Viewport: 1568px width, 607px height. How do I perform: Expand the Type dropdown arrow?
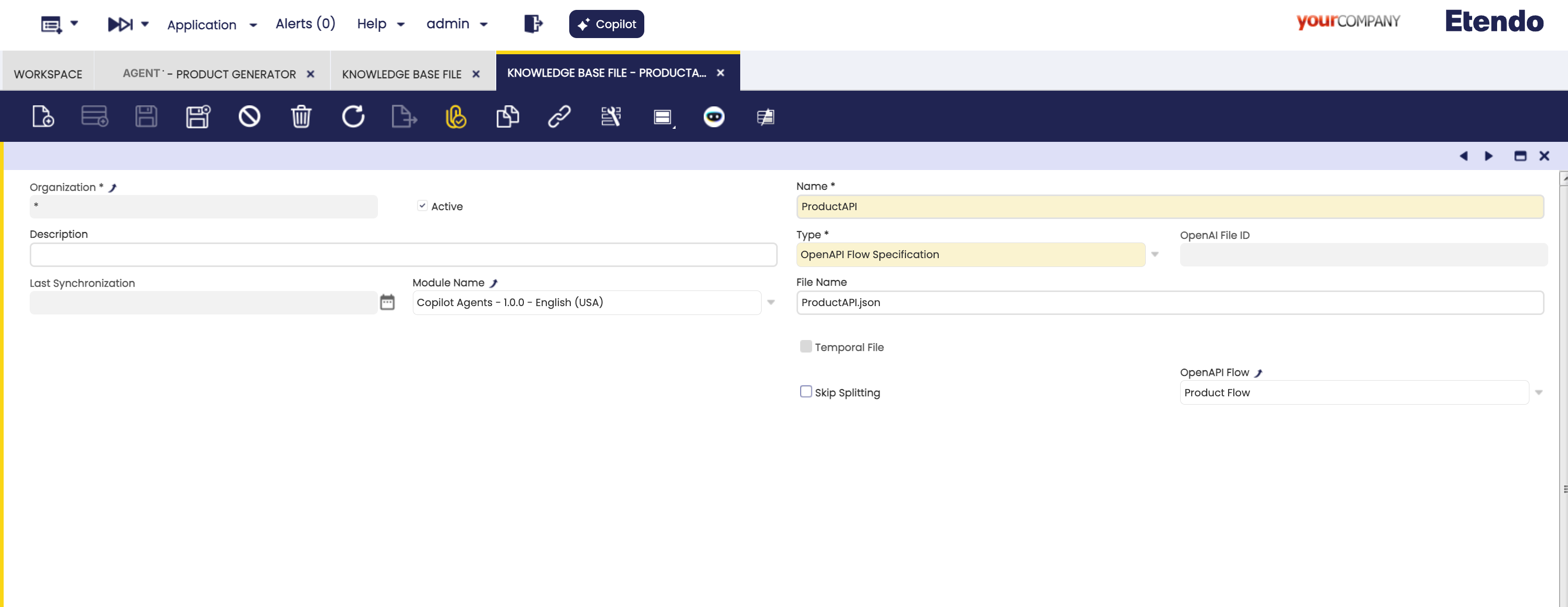pos(1155,254)
